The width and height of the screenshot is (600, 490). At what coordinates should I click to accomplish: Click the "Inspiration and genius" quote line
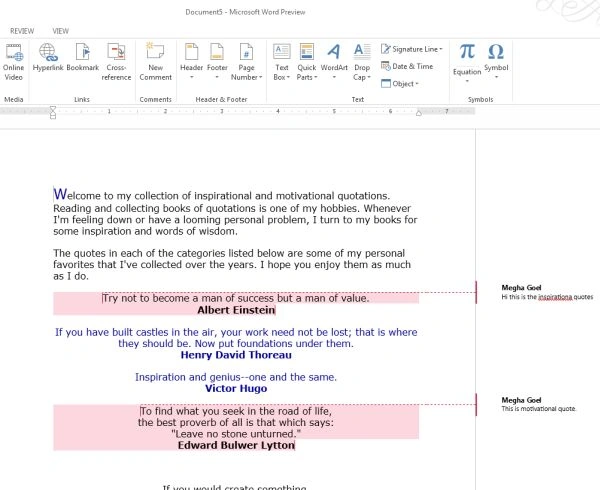click(236, 378)
